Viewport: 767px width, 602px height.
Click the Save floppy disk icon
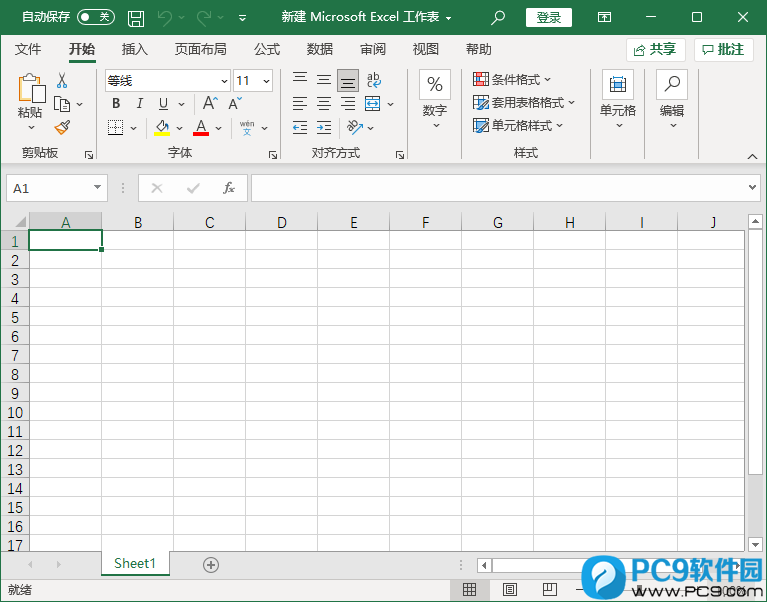coord(136,19)
